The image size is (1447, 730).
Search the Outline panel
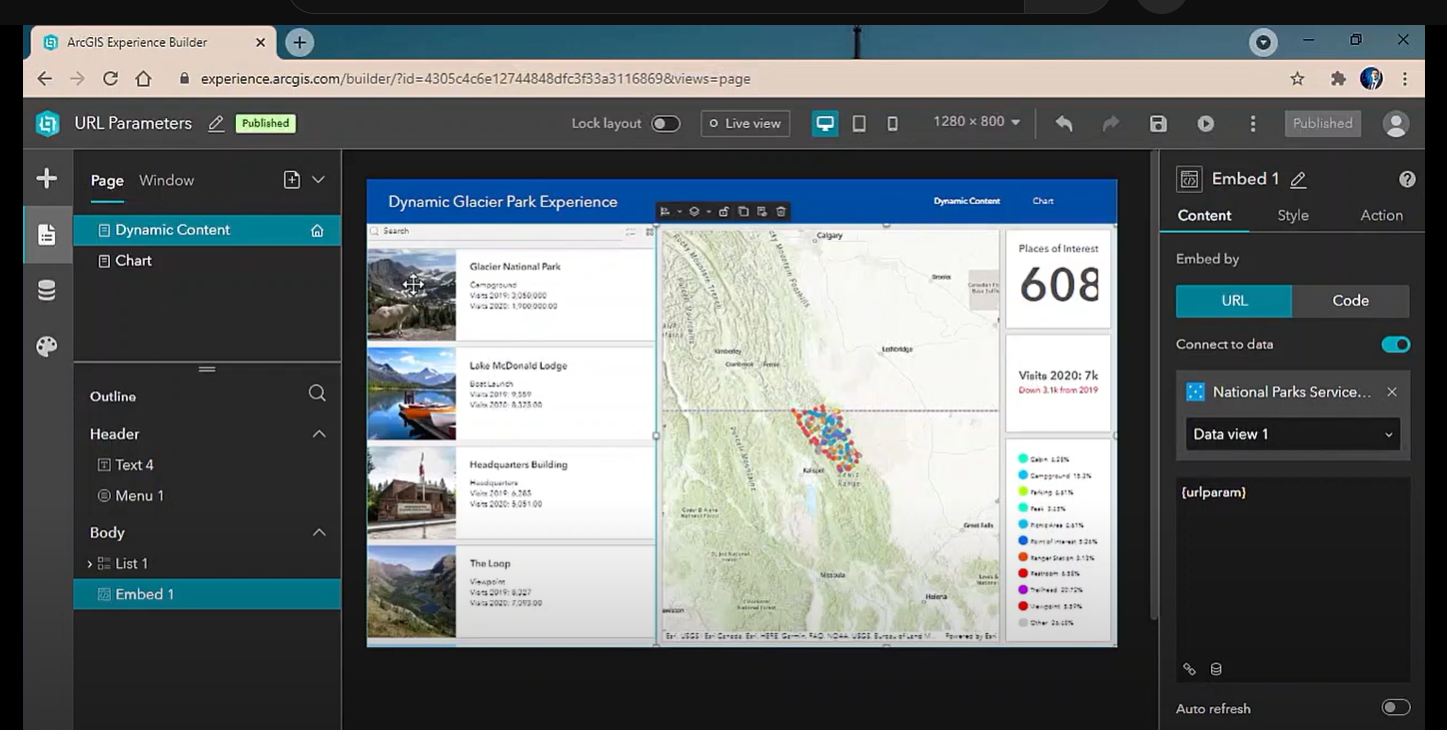tap(317, 394)
